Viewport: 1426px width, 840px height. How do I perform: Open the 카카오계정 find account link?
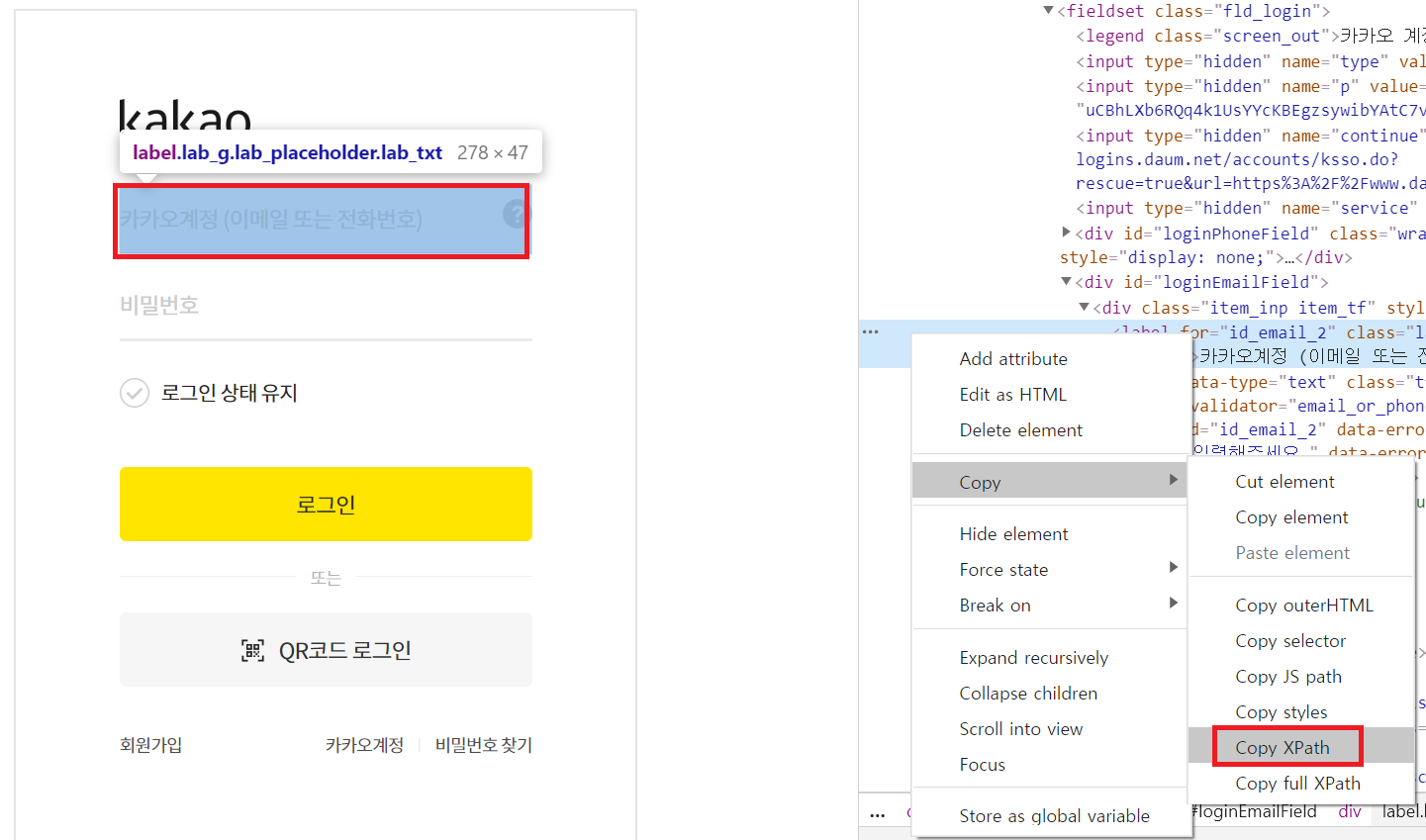click(364, 745)
